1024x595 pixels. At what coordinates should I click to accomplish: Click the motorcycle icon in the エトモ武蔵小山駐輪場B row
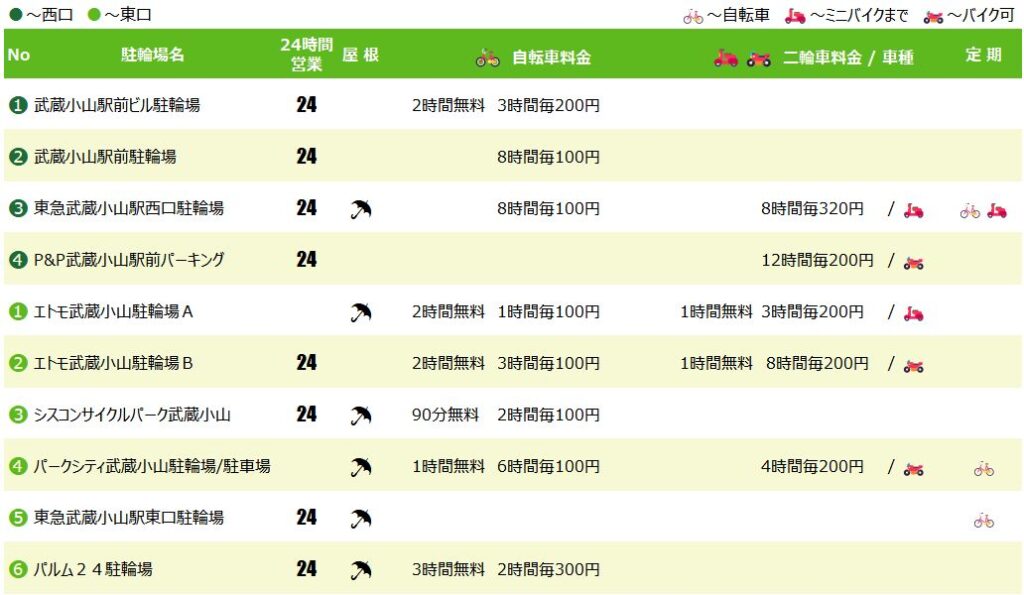[913, 365]
